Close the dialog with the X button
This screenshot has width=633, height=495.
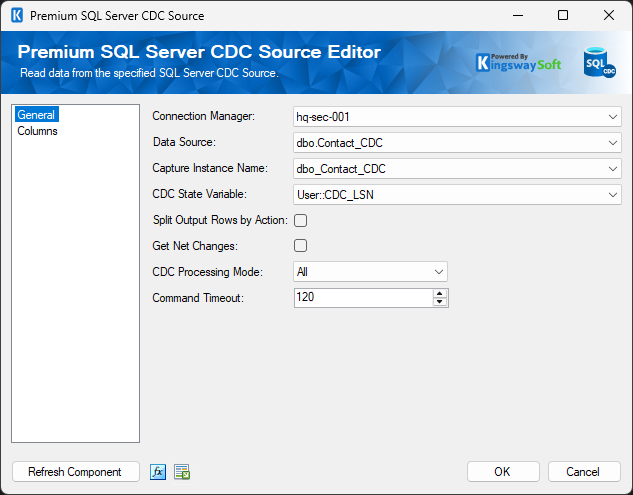tap(609, 16)
